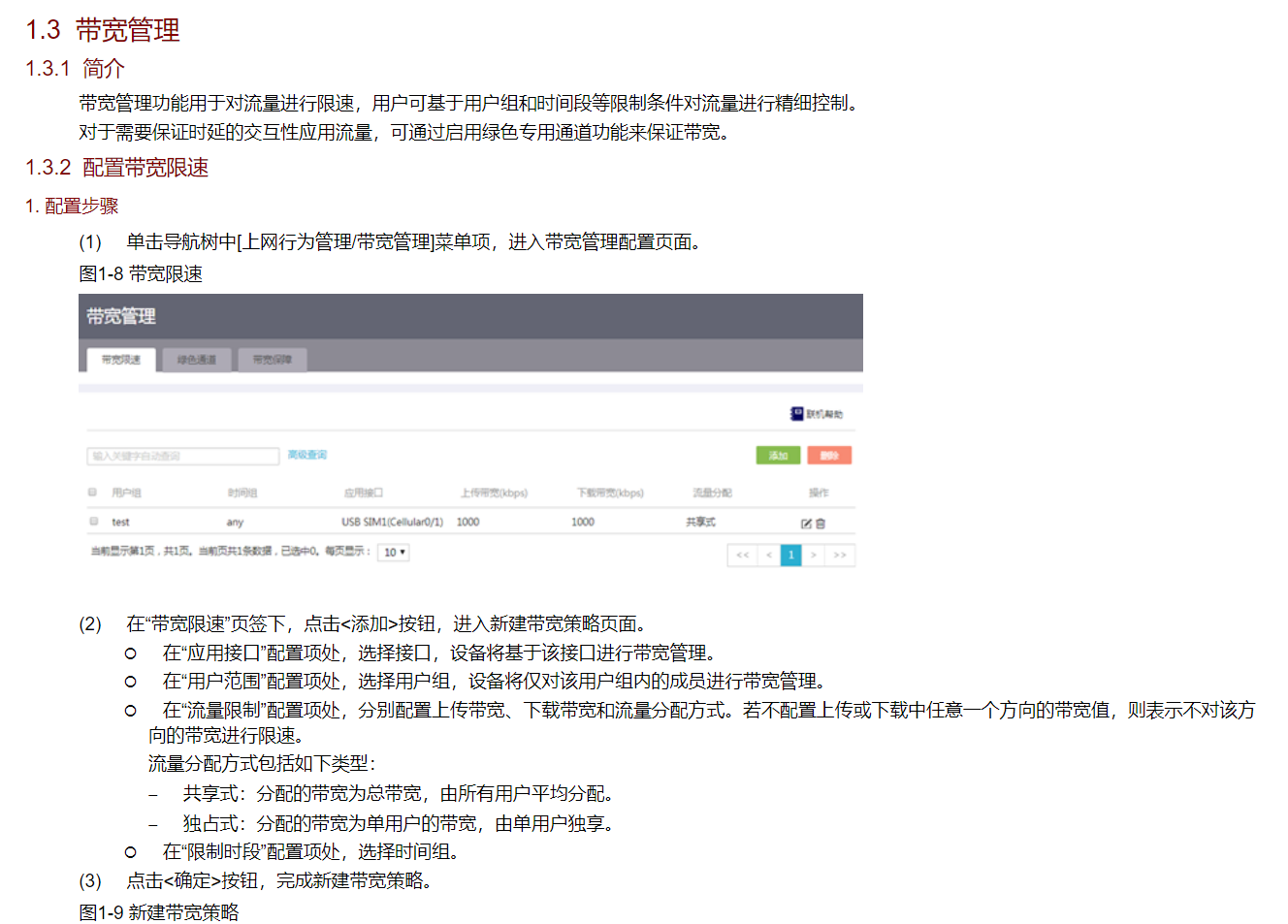Screen dimensions: 1288x924
Task: Click the pagination status text '当前显示第1页'
Action: click(x=122, y=552)
